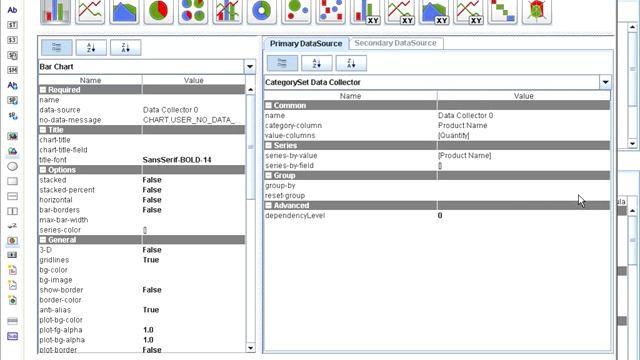640x360 pixels.
Task: Select the Waterfall chart type icon
Action: [502, 11]
